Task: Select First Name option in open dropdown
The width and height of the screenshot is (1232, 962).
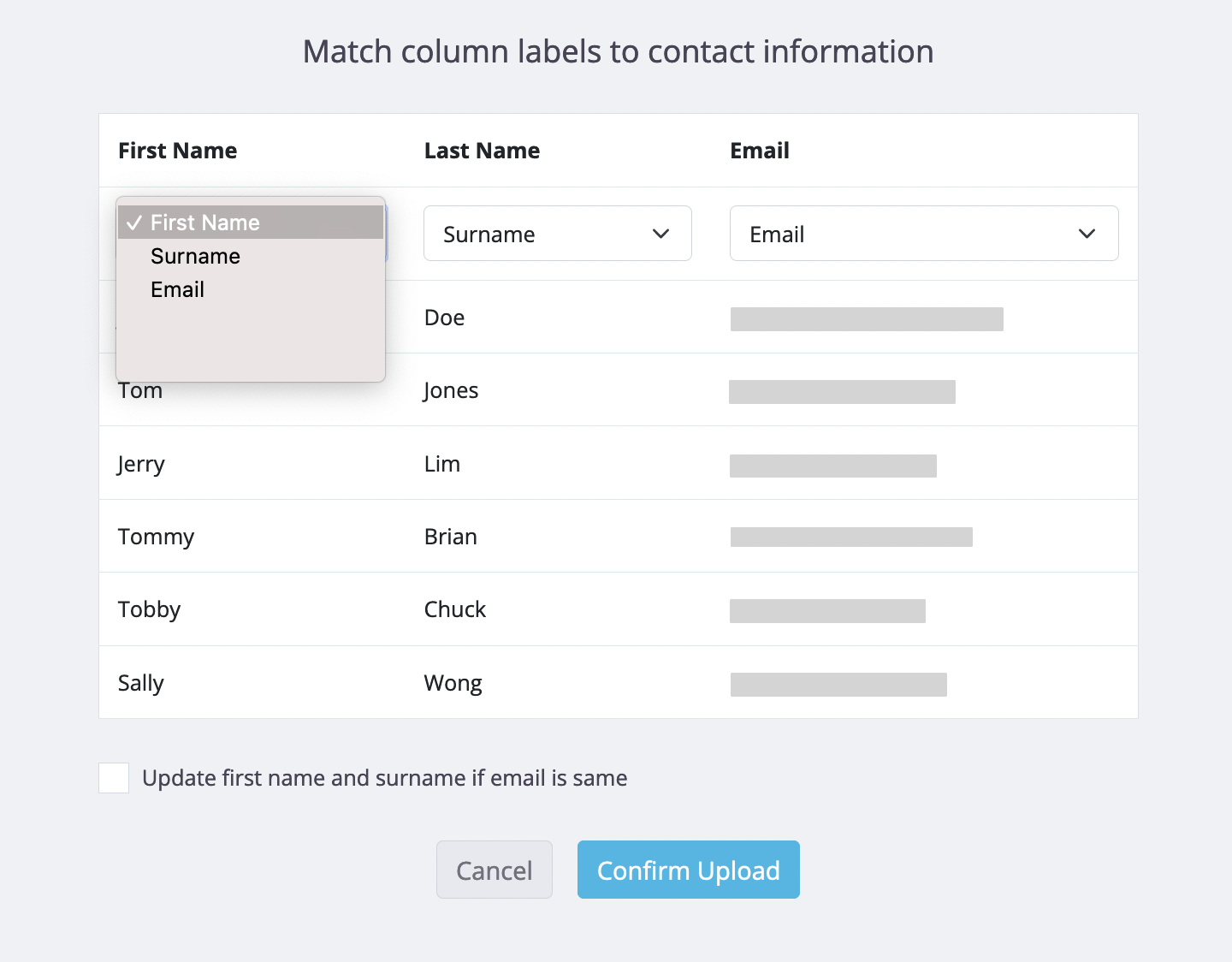Action: (x=205, y=223)
